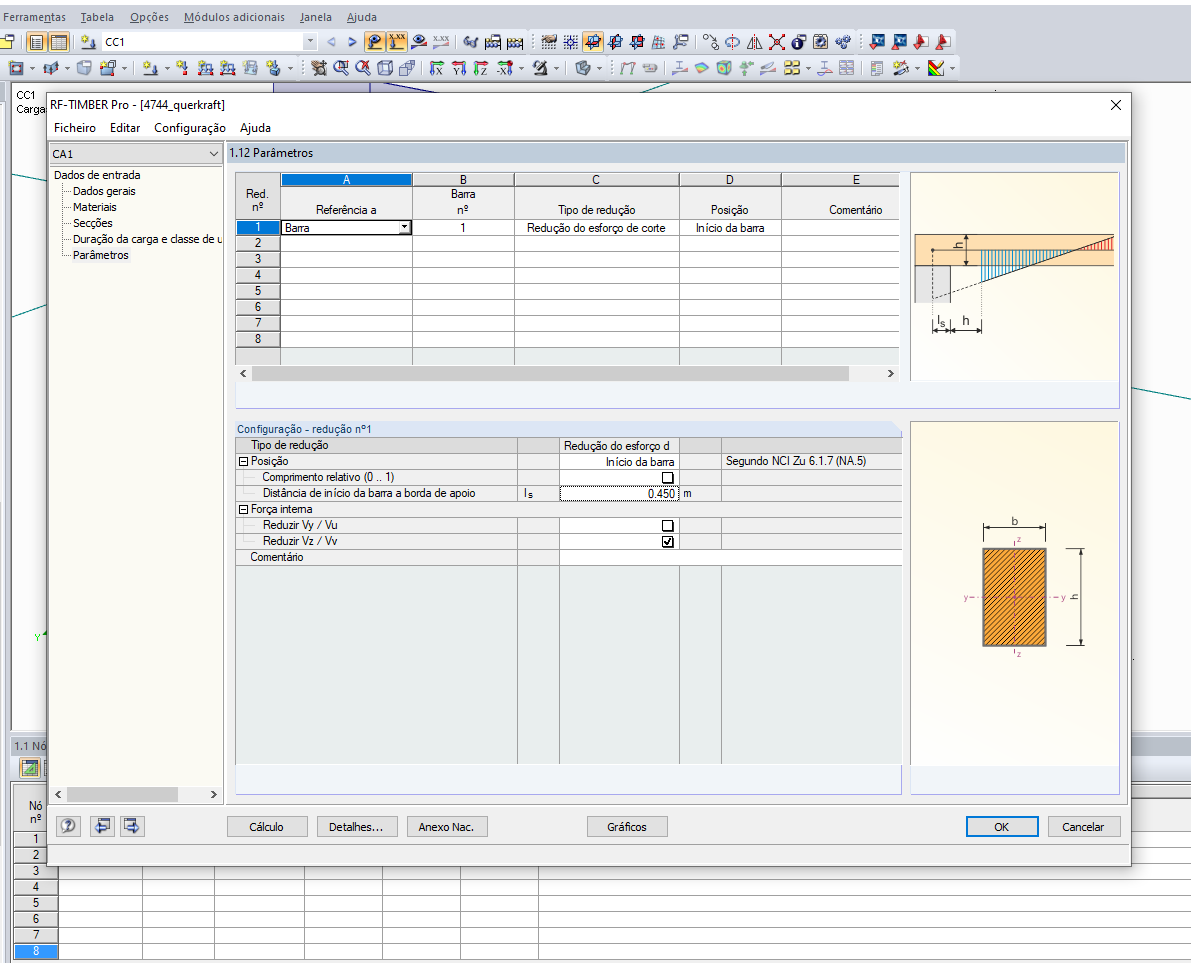1191x963 pixels.
Task: Toggle show loads icon in main toolbar
Action: click(374, 42)
